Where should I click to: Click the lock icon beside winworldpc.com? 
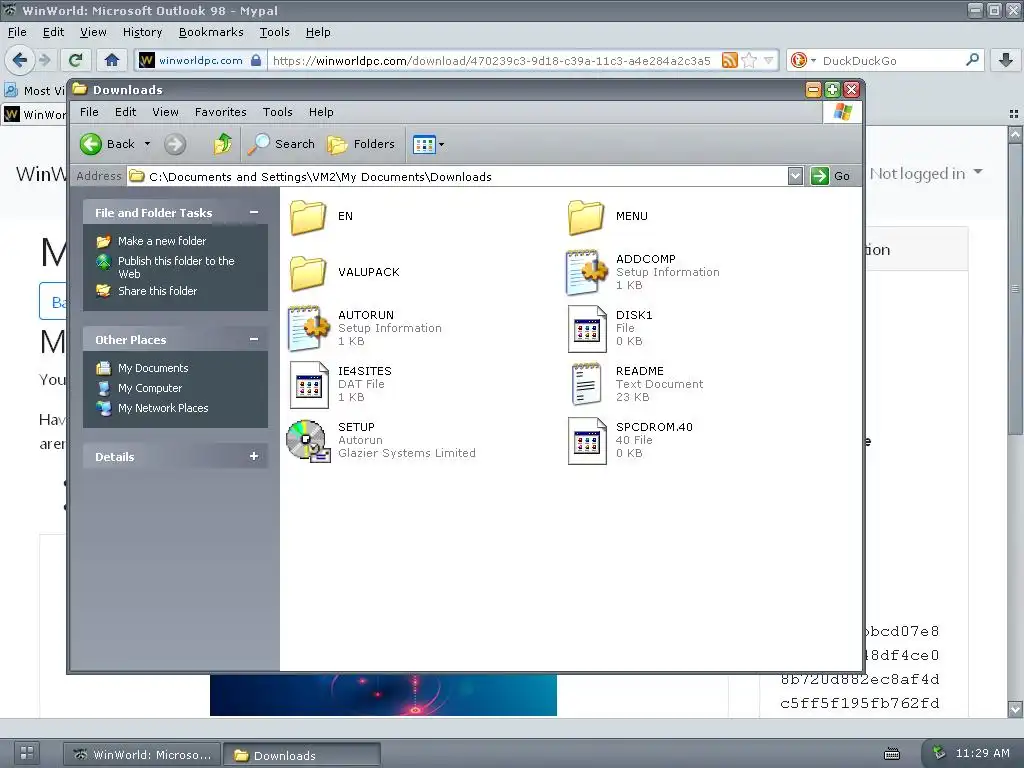coord(256,61)
